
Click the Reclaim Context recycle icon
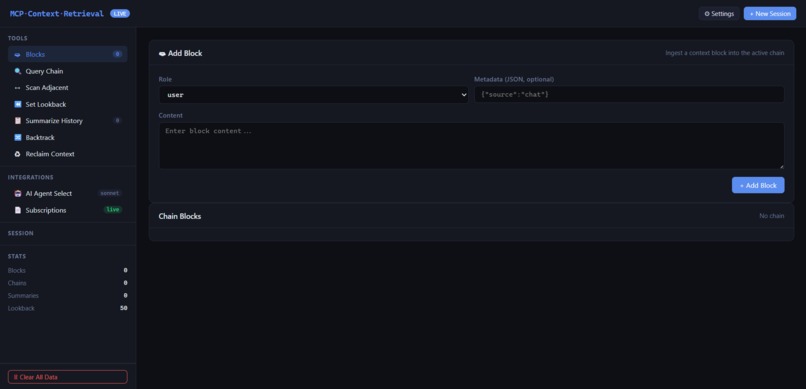click(17, 154)
